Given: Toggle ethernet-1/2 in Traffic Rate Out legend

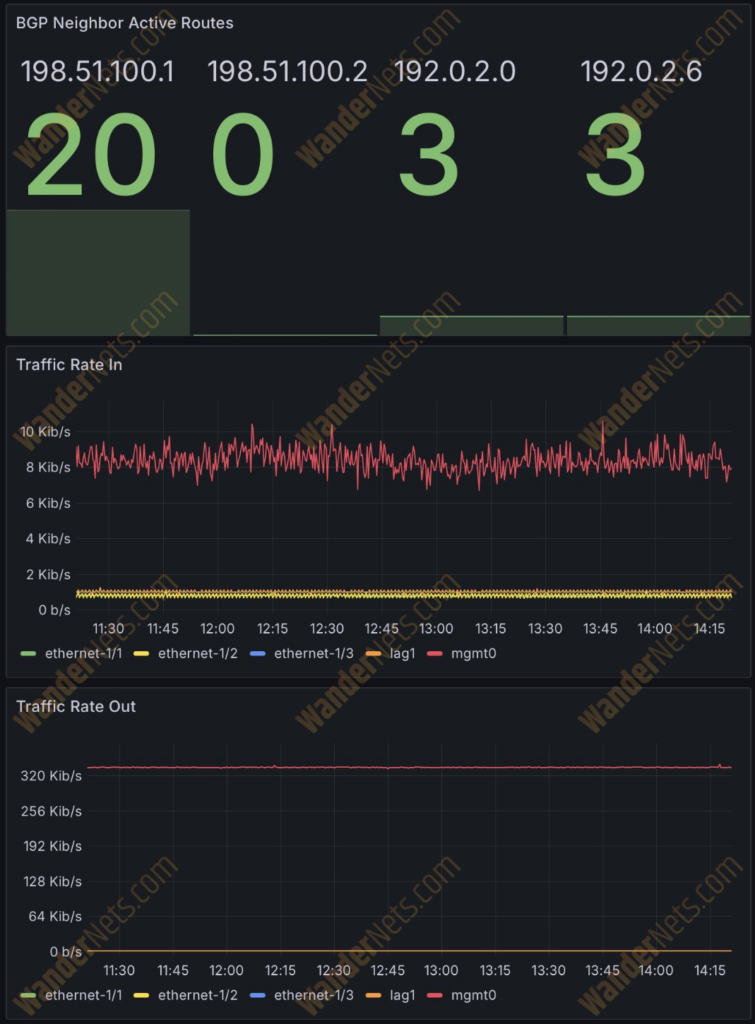Looking at the screenshot, I should 199,995.
